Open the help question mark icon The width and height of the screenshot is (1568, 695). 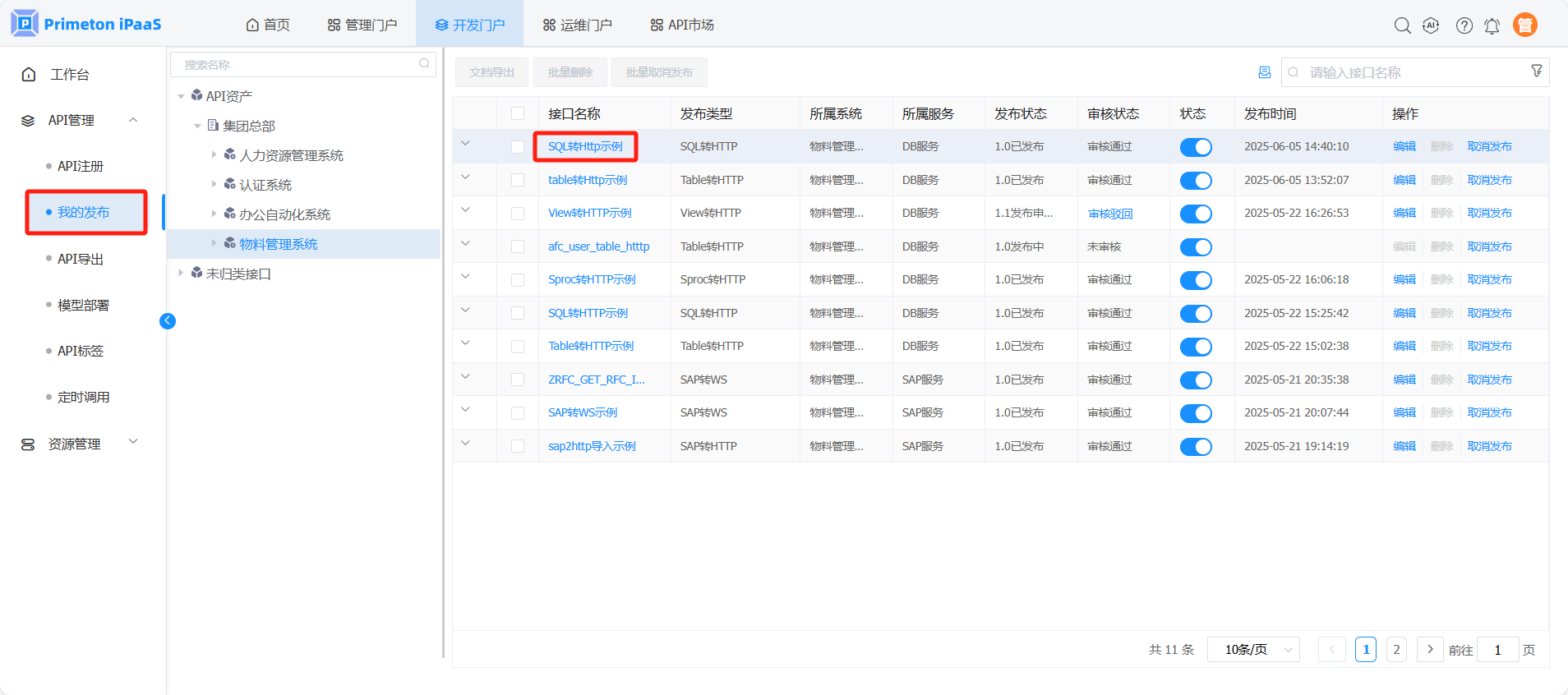click(x=1464, y=25)
